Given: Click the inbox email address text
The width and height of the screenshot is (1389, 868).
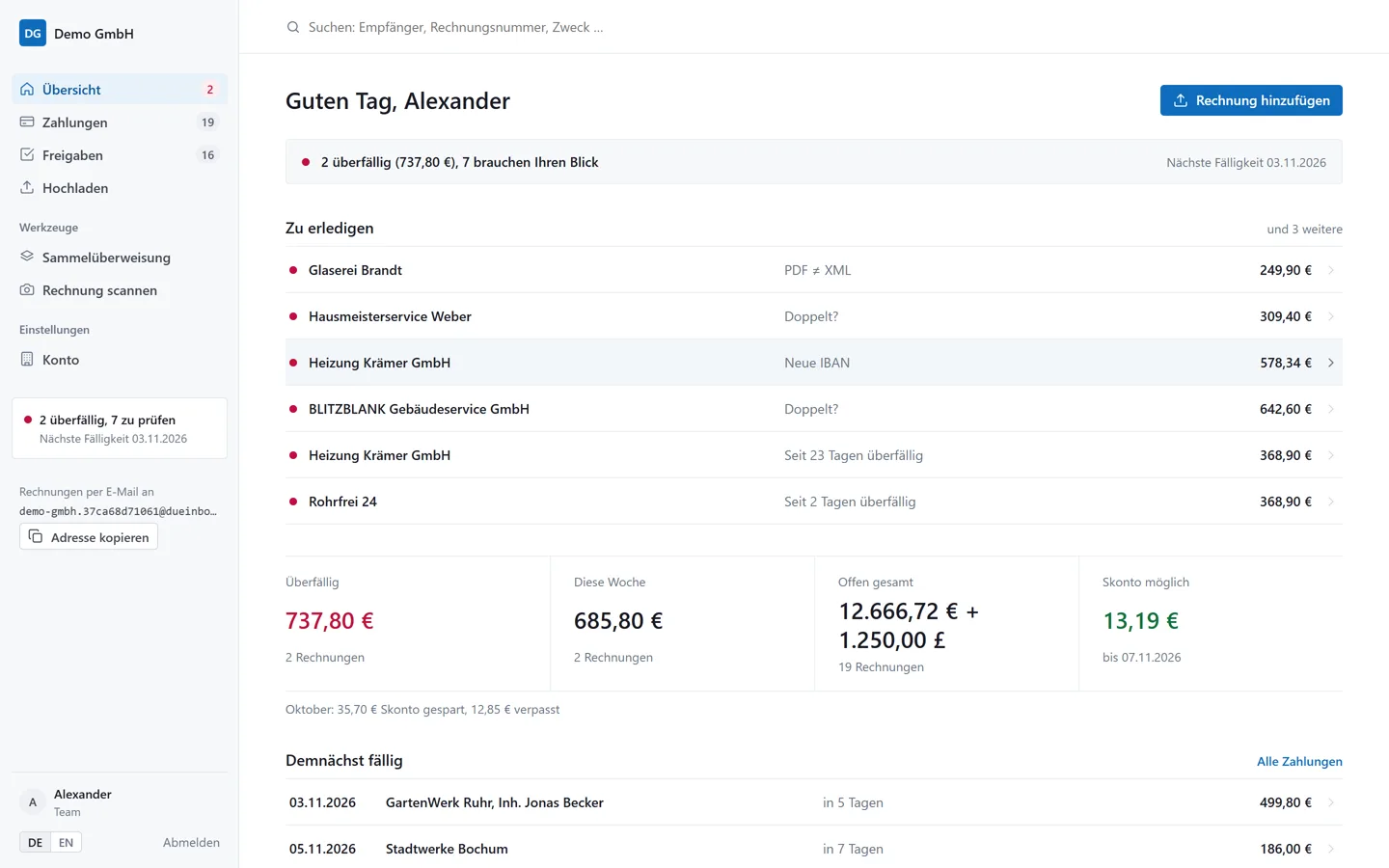Looking at the screenshot, I should [x=118, y=511].
